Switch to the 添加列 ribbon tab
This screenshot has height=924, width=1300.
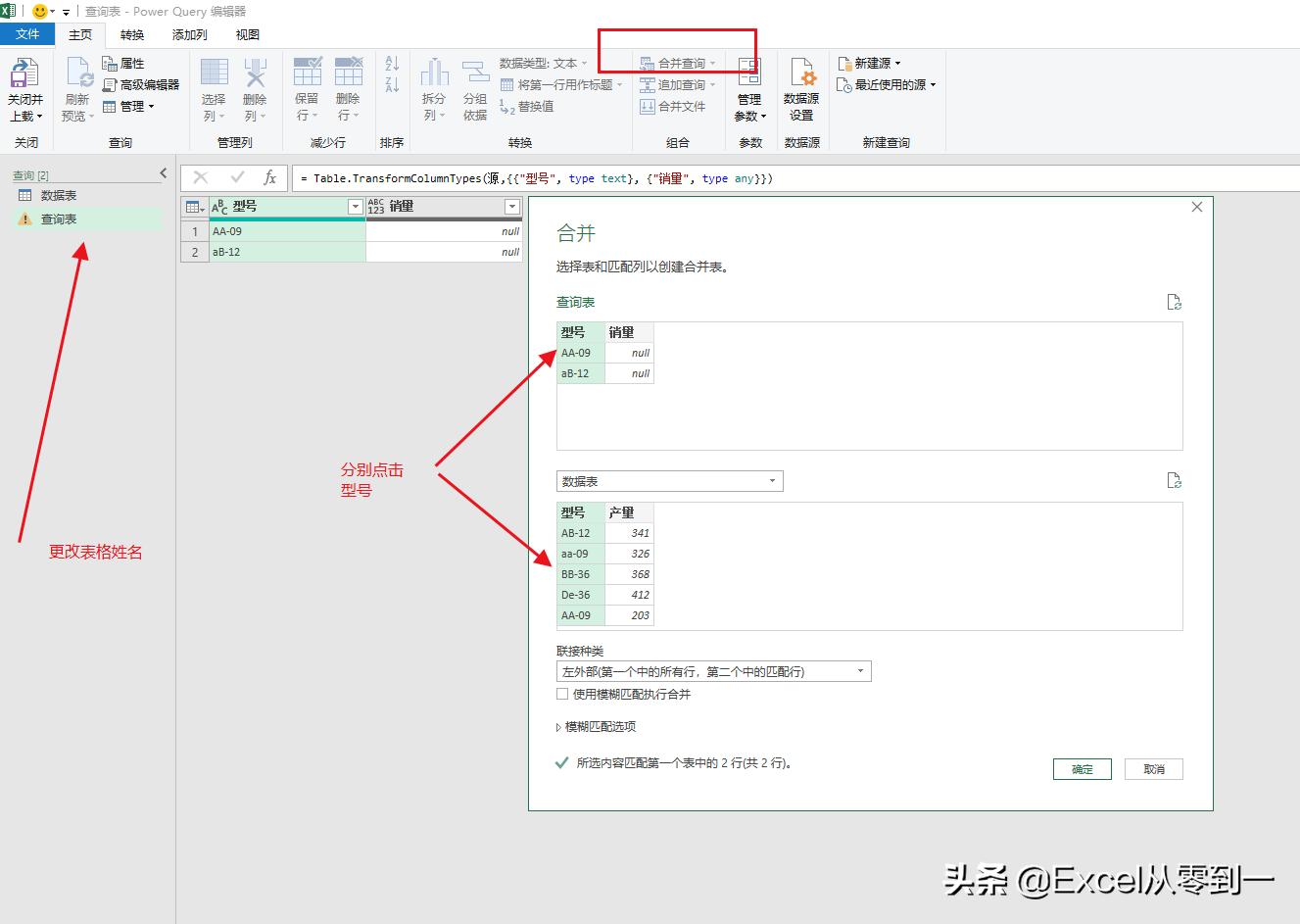pos(189,33)
